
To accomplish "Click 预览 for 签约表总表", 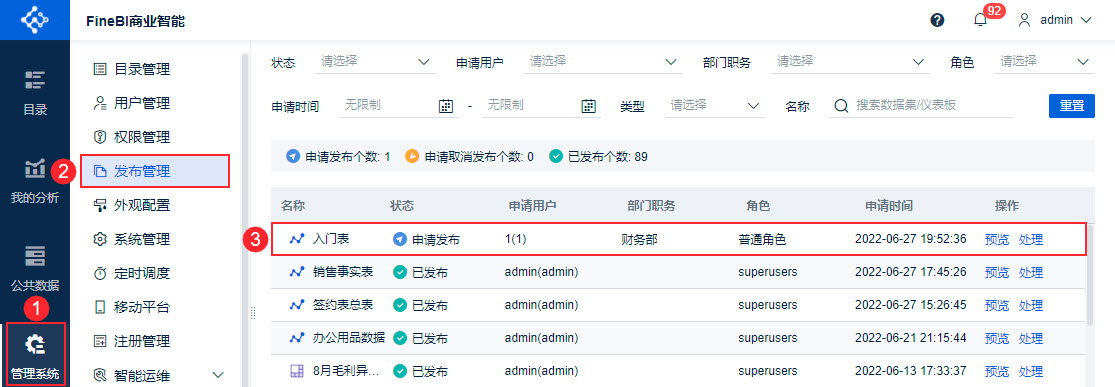I will click(996, 305).
